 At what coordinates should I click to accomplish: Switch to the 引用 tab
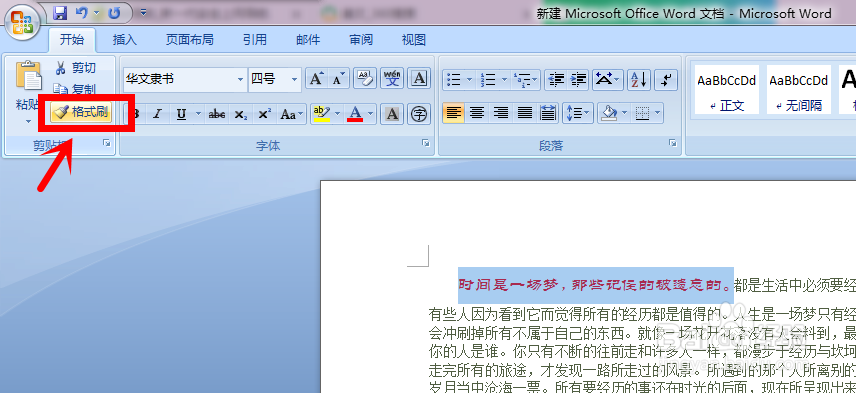pos(255,40)
